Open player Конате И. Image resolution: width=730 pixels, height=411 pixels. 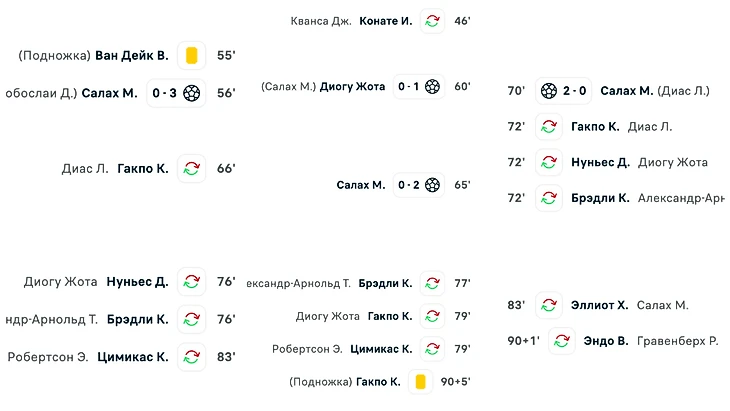385,21
